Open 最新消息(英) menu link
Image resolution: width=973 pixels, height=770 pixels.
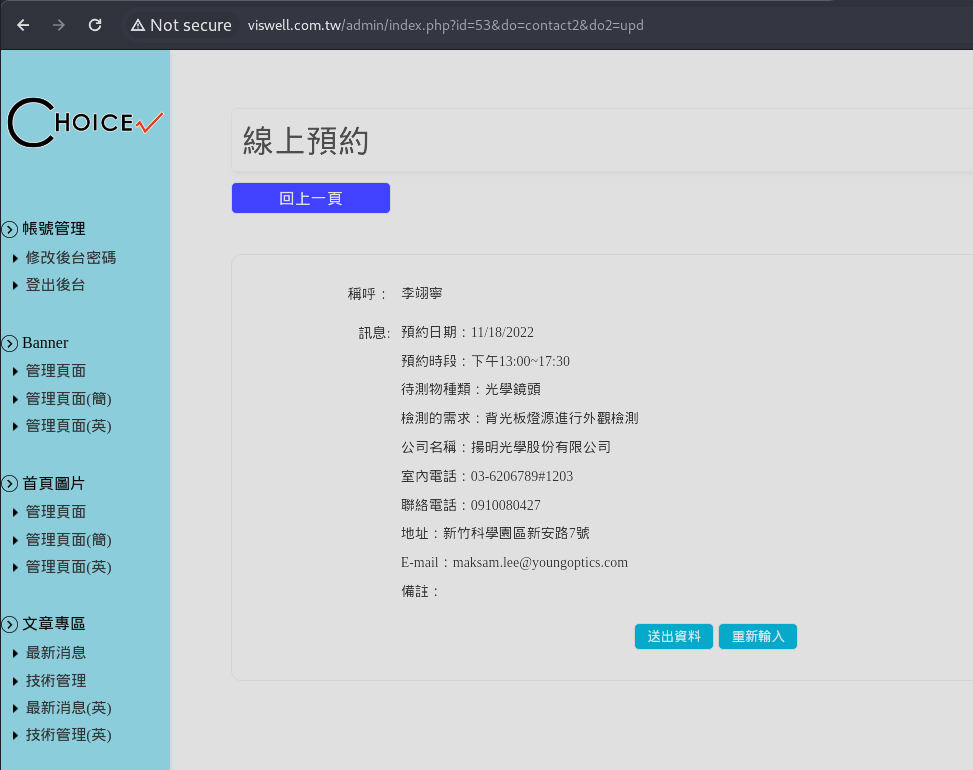click(x=68, y=708)
